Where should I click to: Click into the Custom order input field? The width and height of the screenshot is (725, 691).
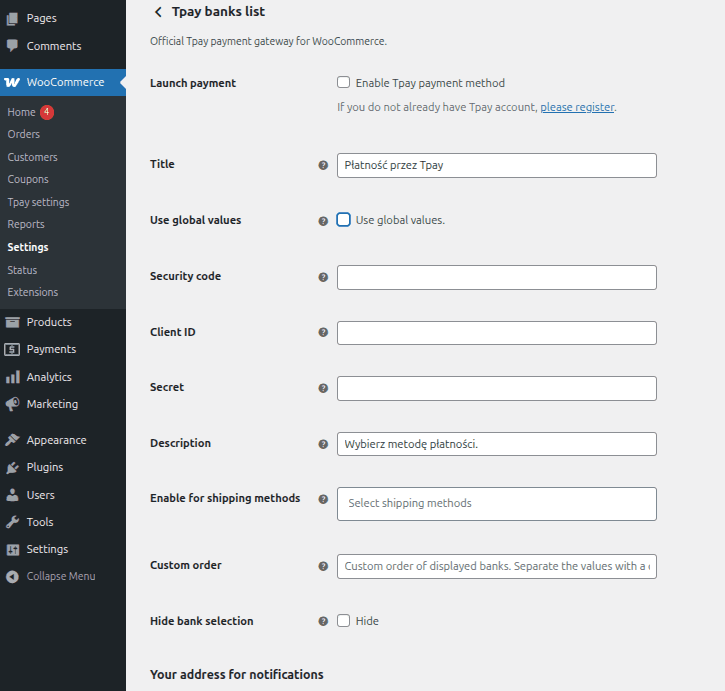click(x=496, y=566)
